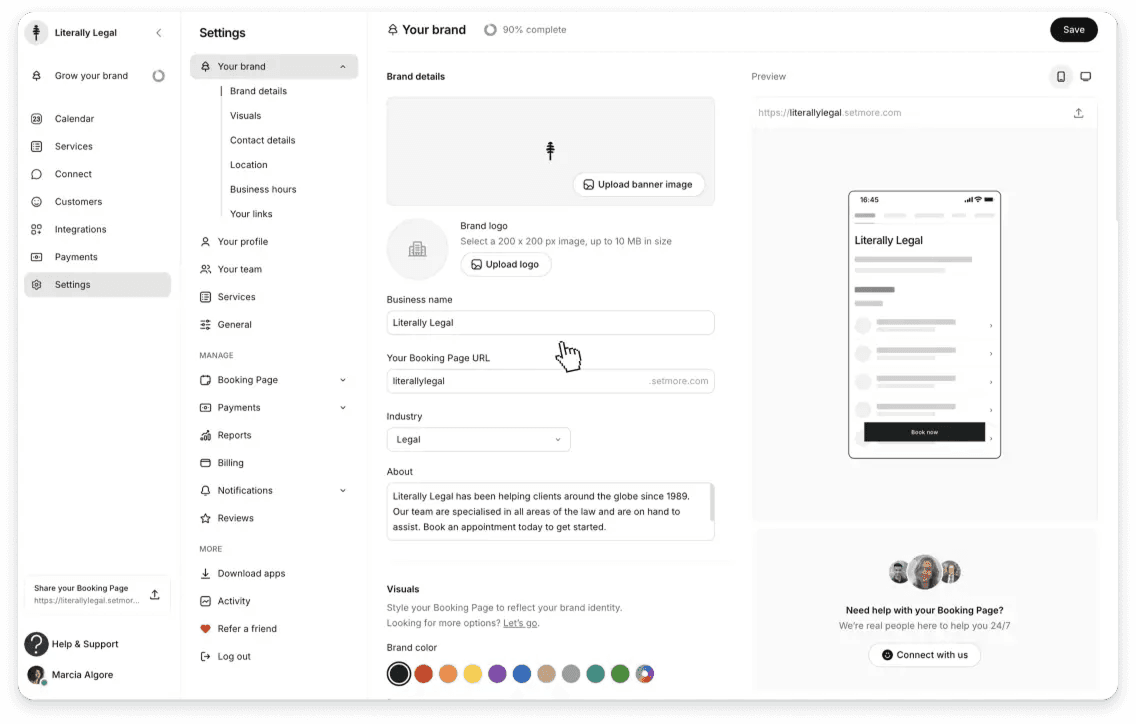Click the Grow your brand progress ring

tap(158, 76)
